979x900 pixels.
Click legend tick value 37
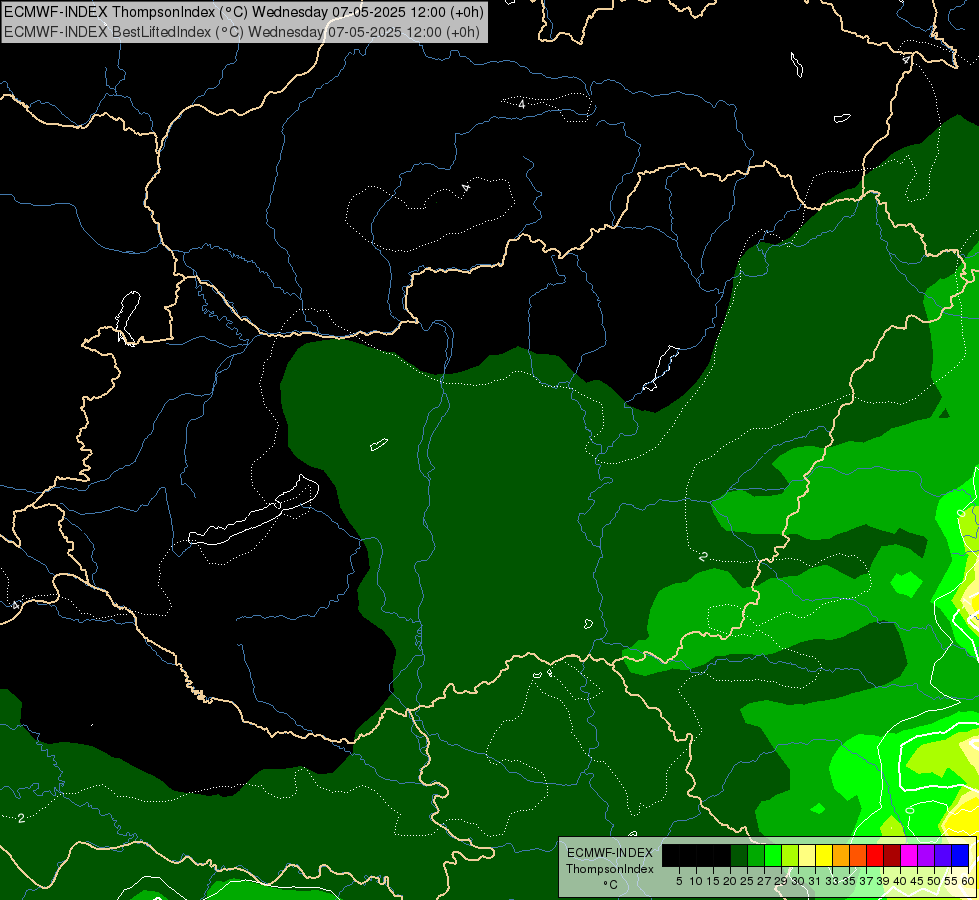pyautogui.click(x=866, y=881)
